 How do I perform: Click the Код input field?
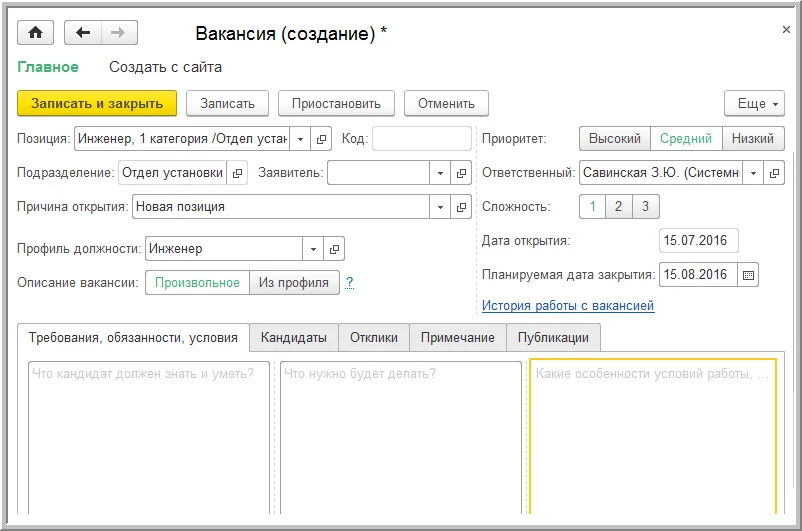421,139
